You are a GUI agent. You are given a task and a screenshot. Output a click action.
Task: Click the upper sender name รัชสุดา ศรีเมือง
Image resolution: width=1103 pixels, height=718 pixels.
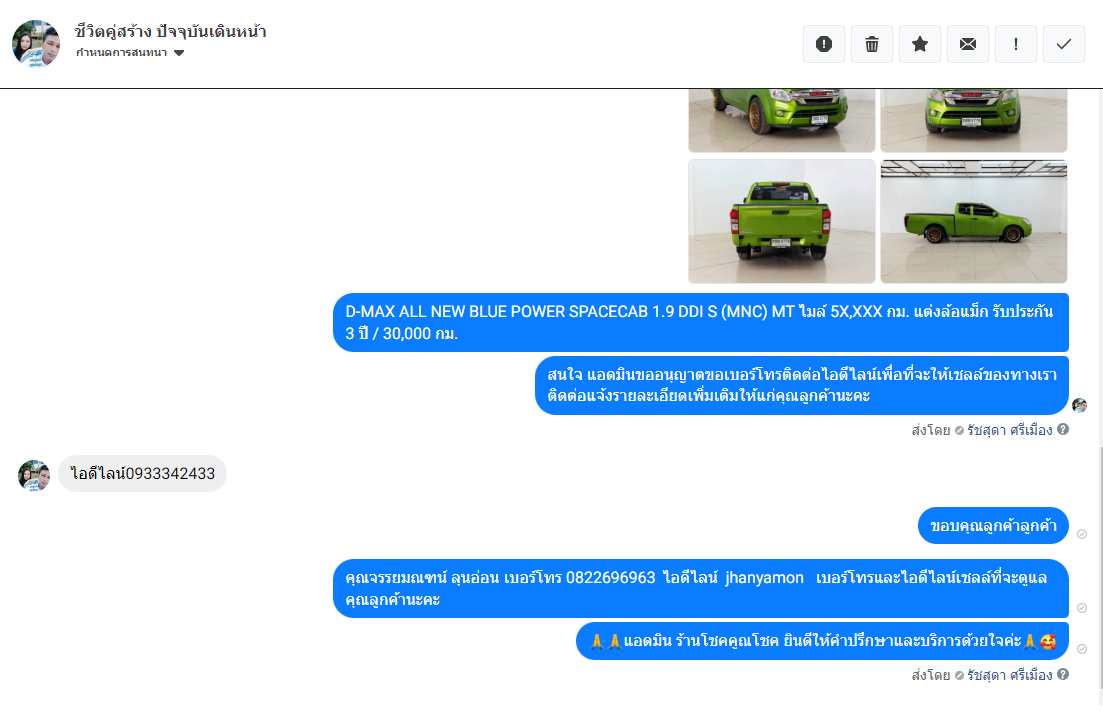click(x=1009, y=430)
